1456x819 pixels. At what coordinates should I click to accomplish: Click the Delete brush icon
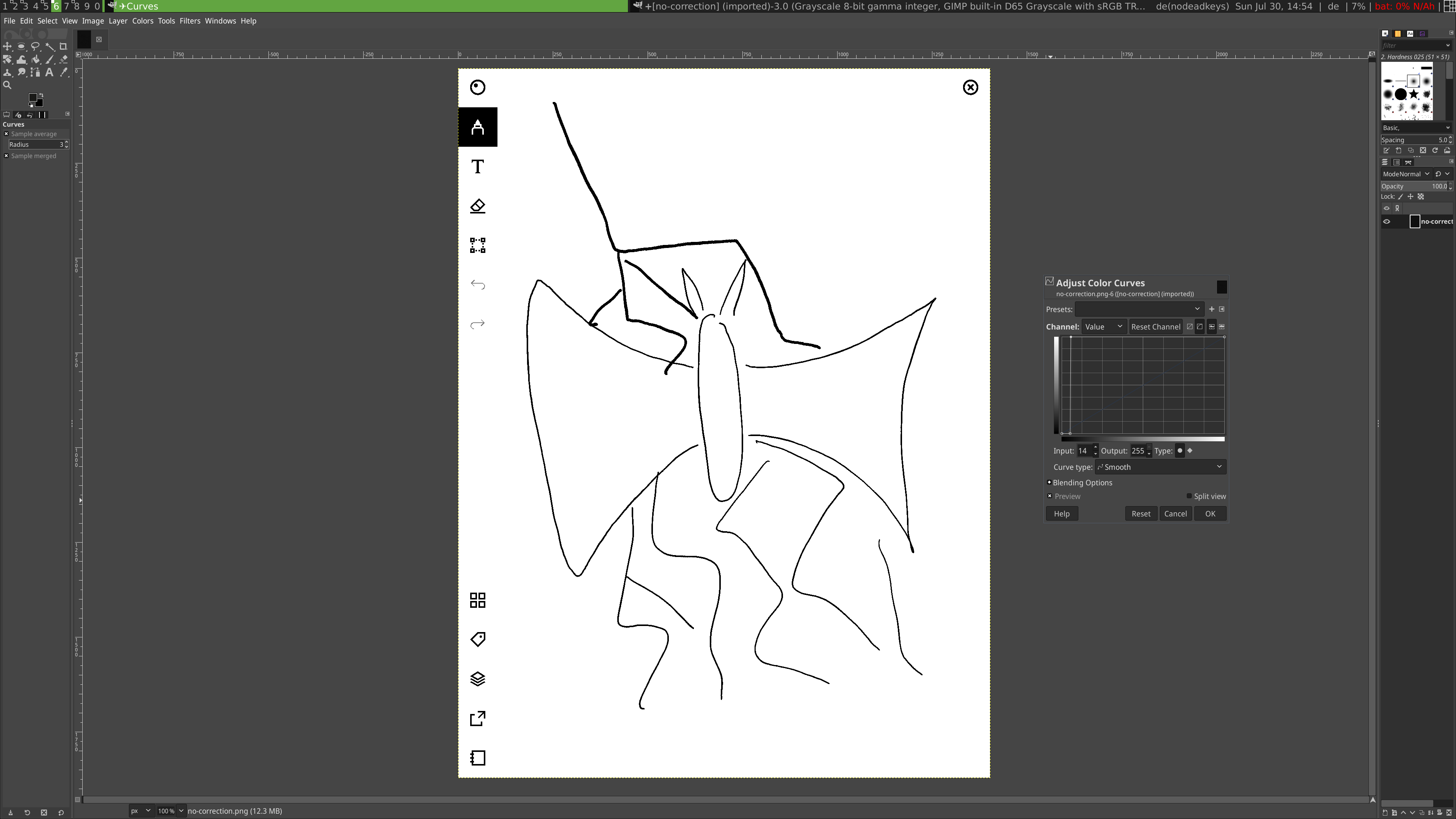click(1423, 151)
